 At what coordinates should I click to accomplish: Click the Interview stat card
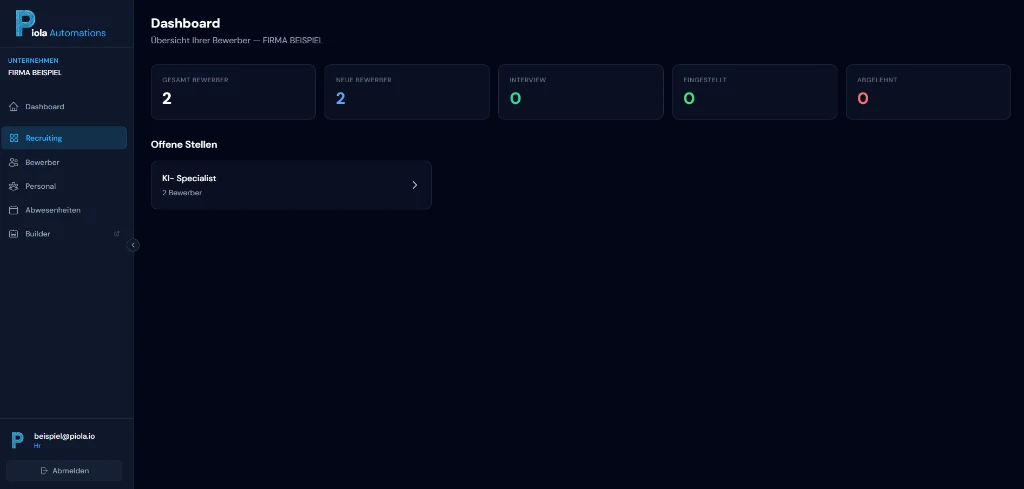[581, 92]
